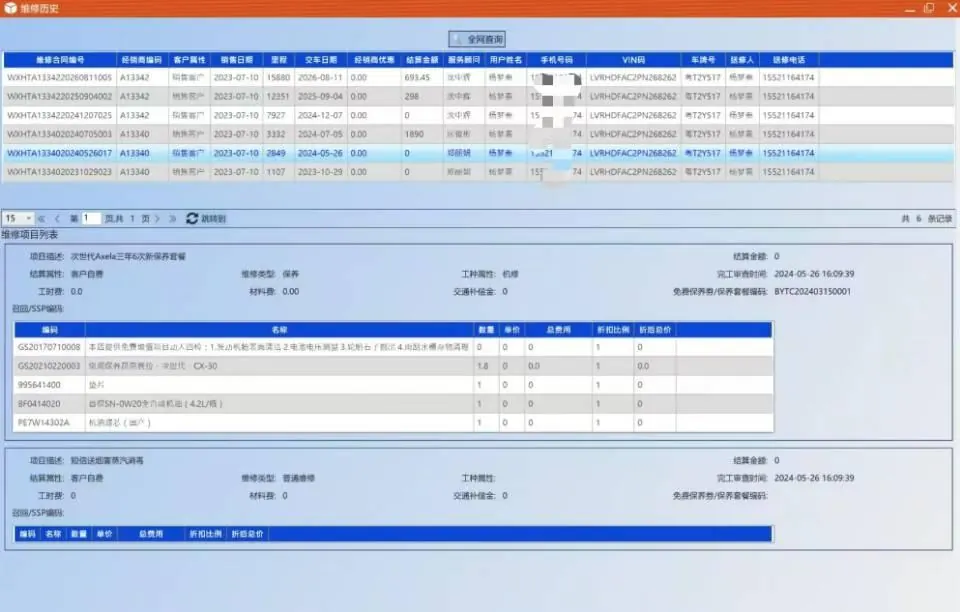This screenshot has width=960, height=612.
Task: Go to the first page of records
Action: pos(42,218)
